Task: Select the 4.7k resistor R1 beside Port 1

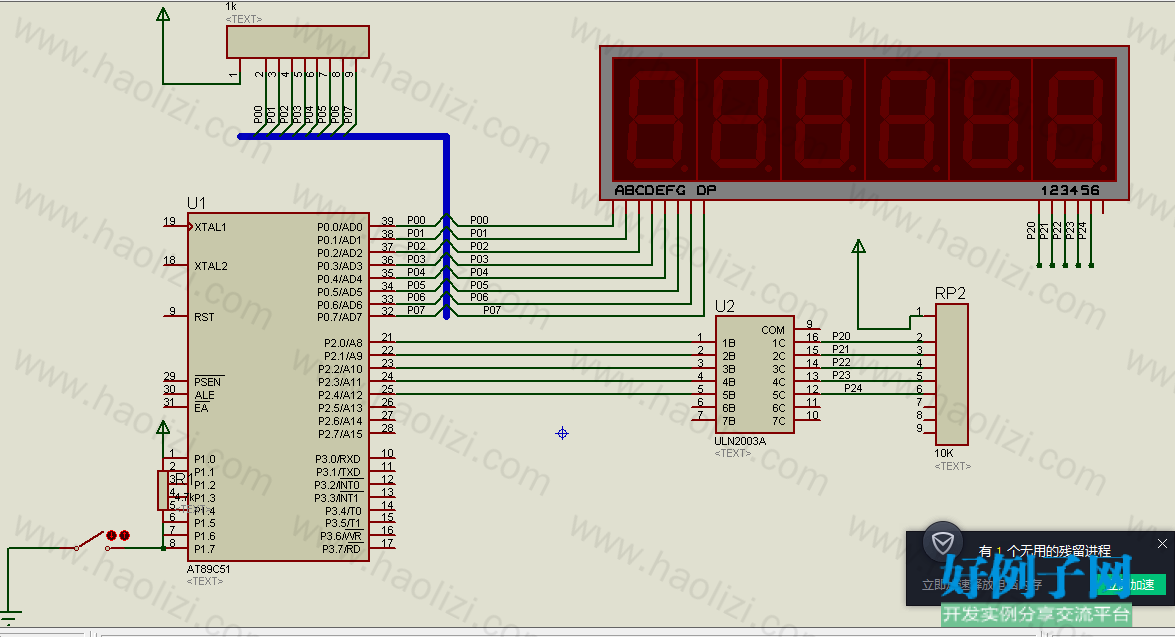Action: tap(163, 490)
